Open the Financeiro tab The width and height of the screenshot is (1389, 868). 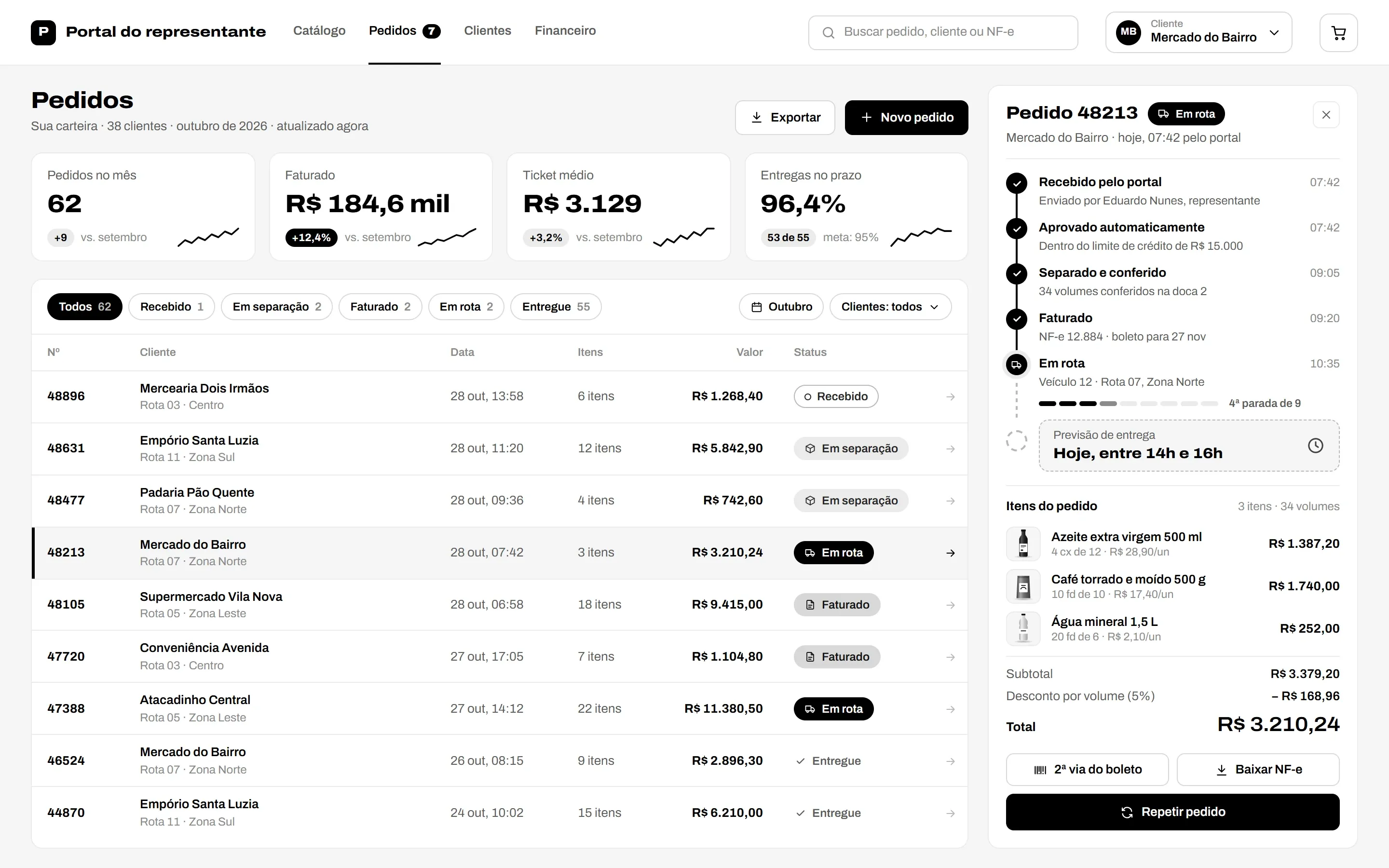[565, 31]
